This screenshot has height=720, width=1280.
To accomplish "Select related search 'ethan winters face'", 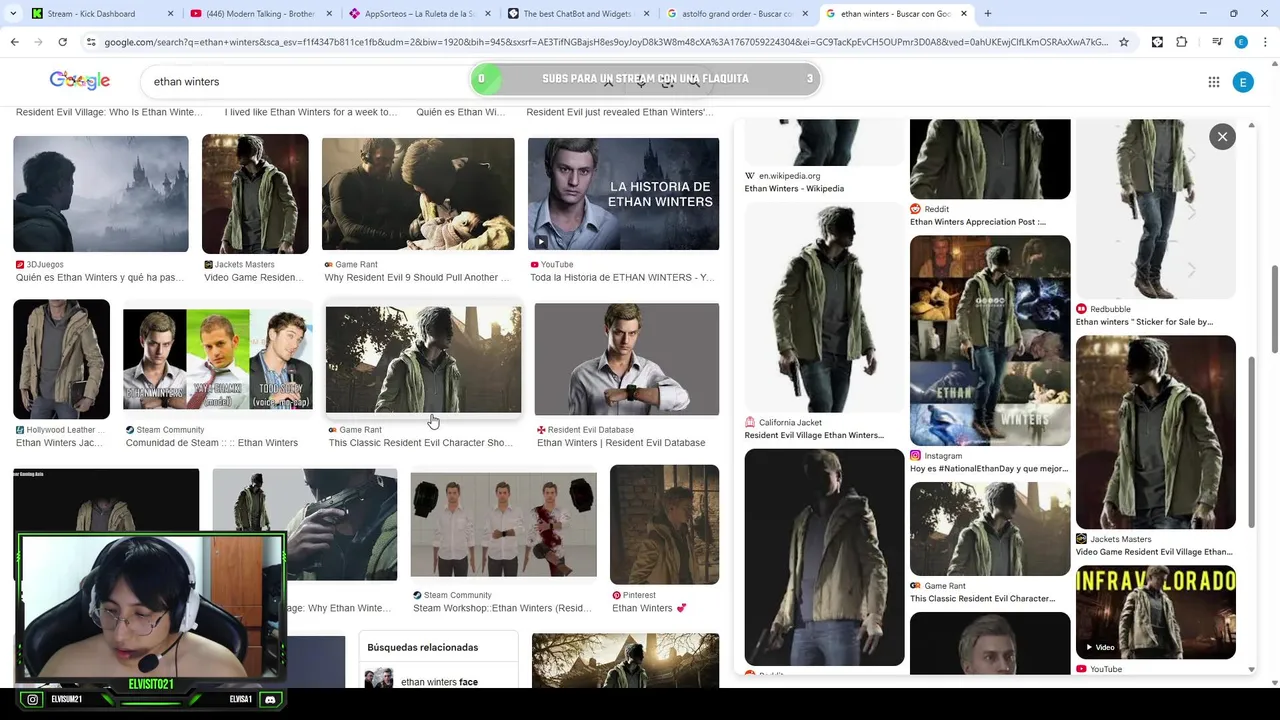I will tap(439, 682).
